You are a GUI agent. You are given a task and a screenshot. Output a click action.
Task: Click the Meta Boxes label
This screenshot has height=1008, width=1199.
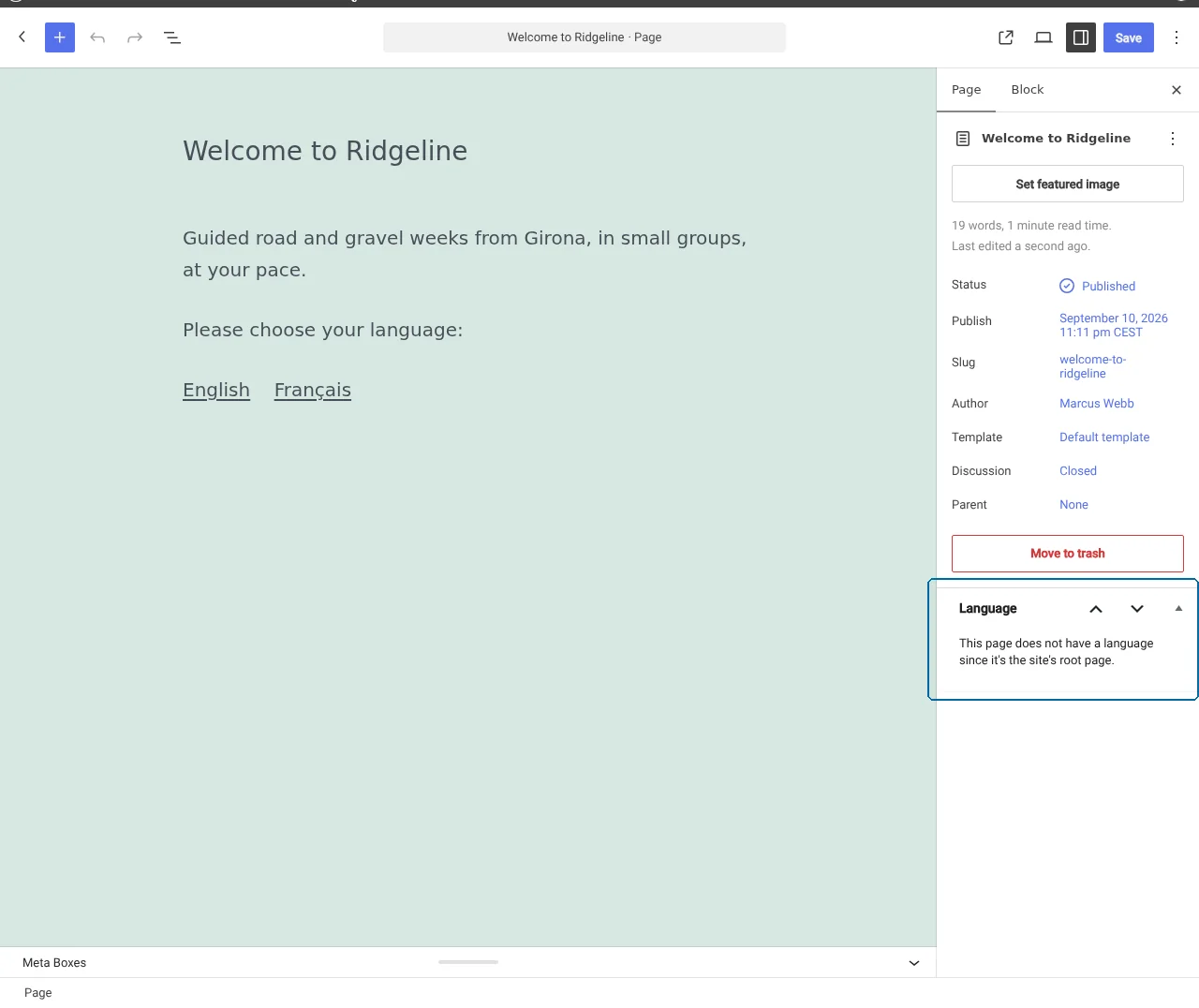54,963
